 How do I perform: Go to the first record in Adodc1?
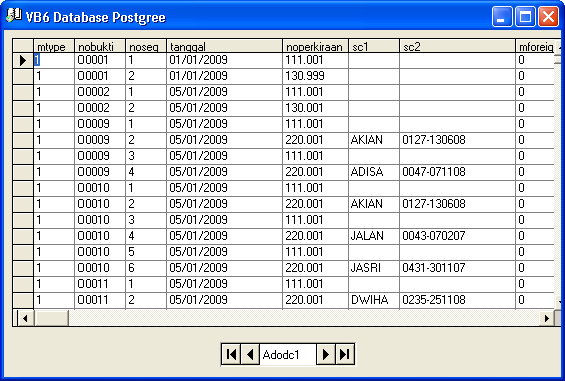coord(231,355)
